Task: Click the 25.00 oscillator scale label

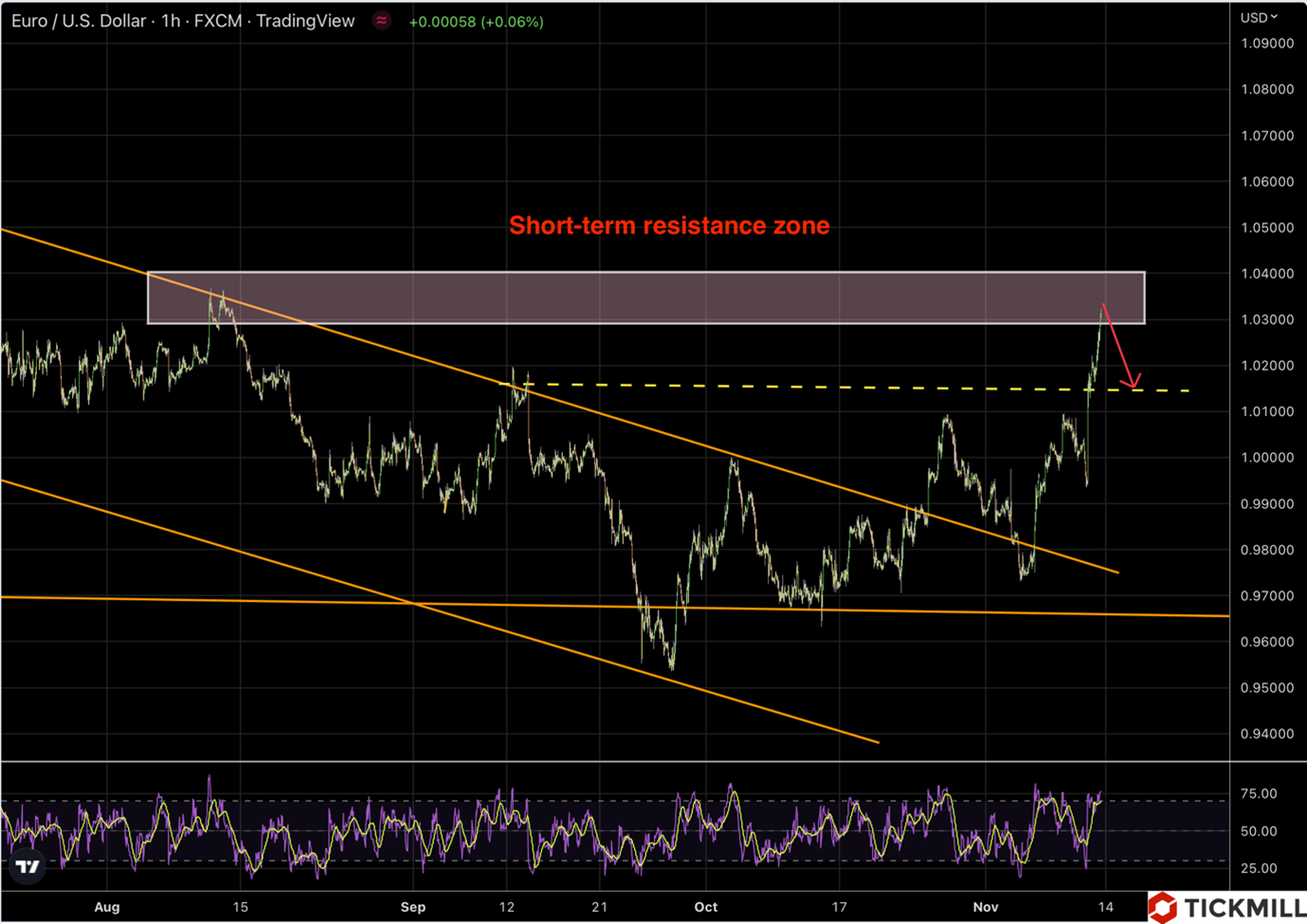Action: click(x=1259, y=868)
